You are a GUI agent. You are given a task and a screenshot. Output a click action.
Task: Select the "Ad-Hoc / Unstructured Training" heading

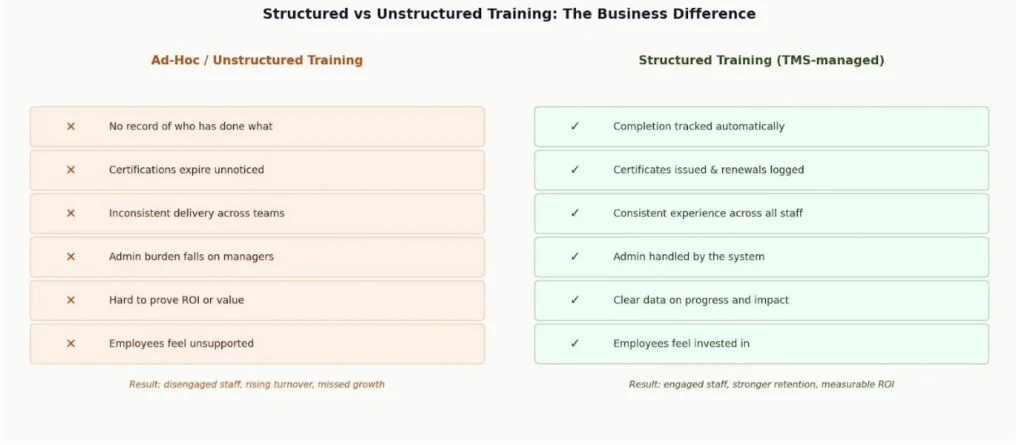coord(257,60)
